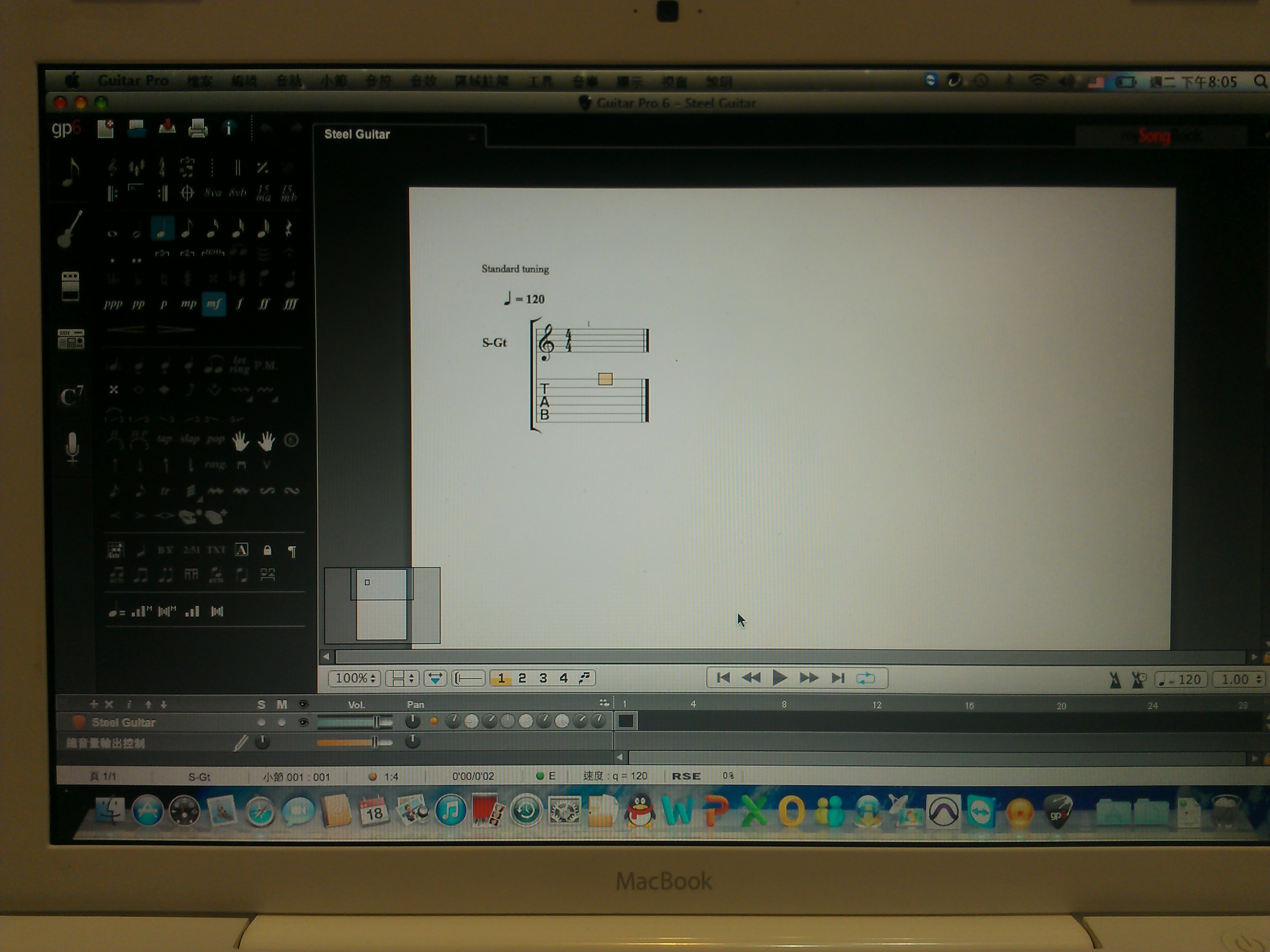
Task: Apply the 15ma marking
Action: [x=263, y=193]
